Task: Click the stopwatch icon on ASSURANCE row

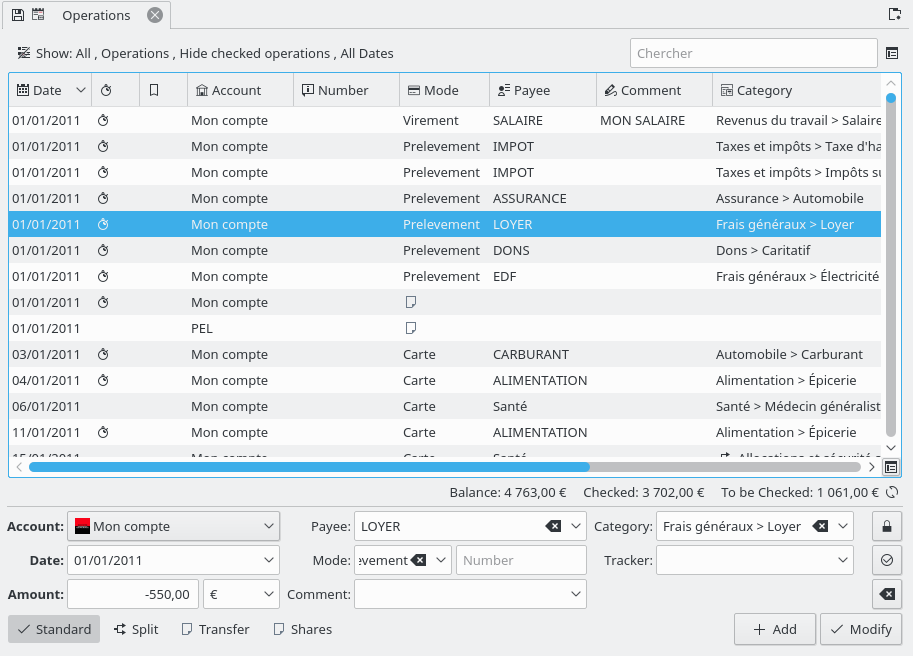Action: pyautogui.click(x=103, y=198)
